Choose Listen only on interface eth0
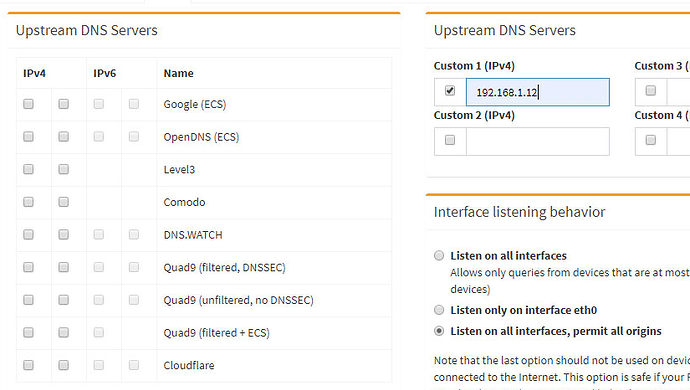 [439, 310]
